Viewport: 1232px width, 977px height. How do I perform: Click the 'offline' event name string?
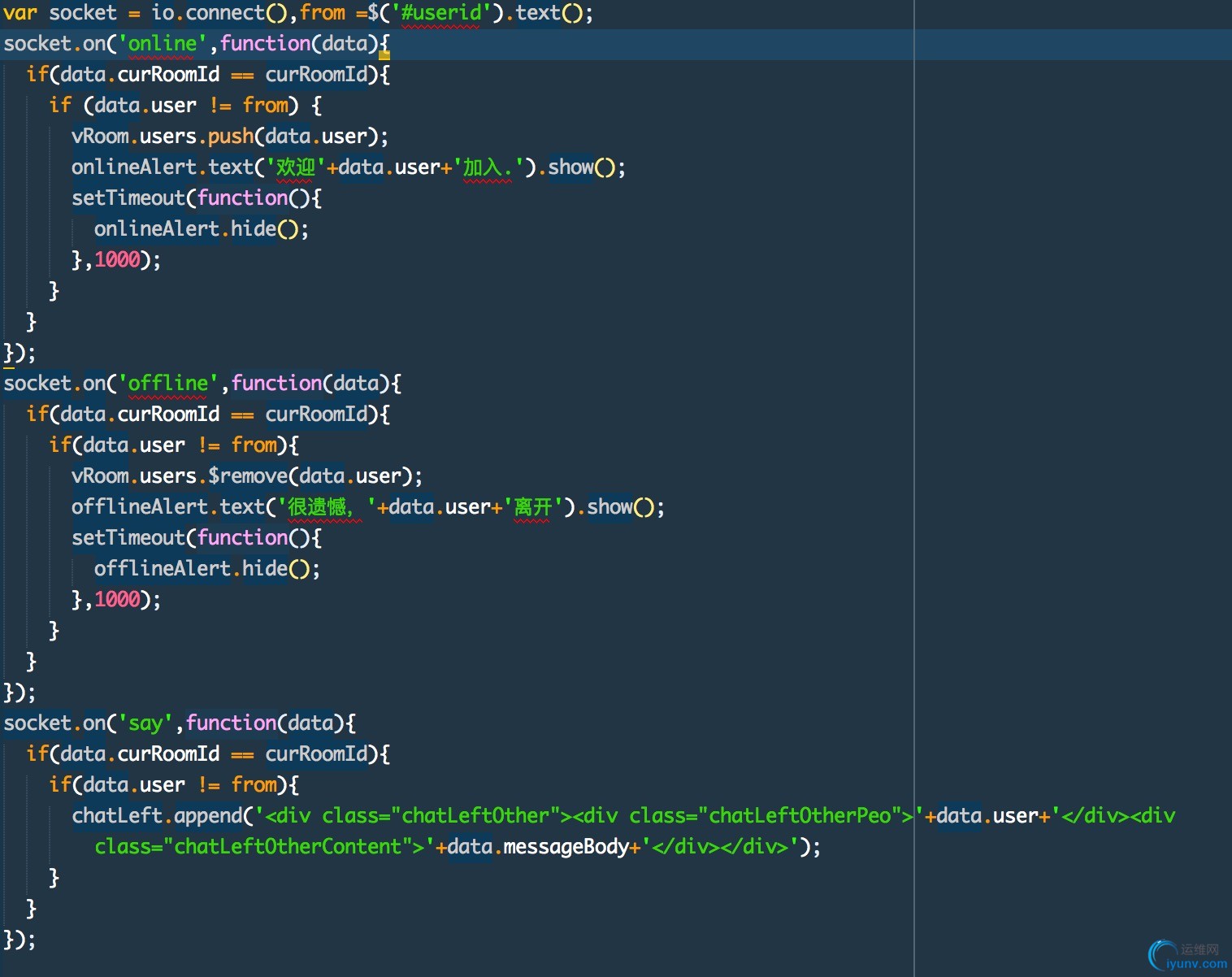pyautogui.click(x=168, y=384)
